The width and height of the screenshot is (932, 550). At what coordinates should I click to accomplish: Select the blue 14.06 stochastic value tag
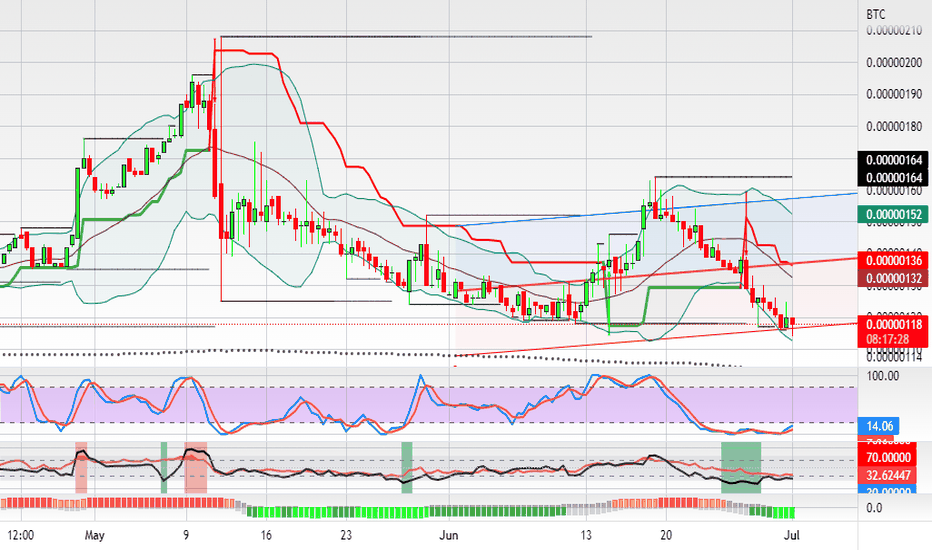point(879,426)
